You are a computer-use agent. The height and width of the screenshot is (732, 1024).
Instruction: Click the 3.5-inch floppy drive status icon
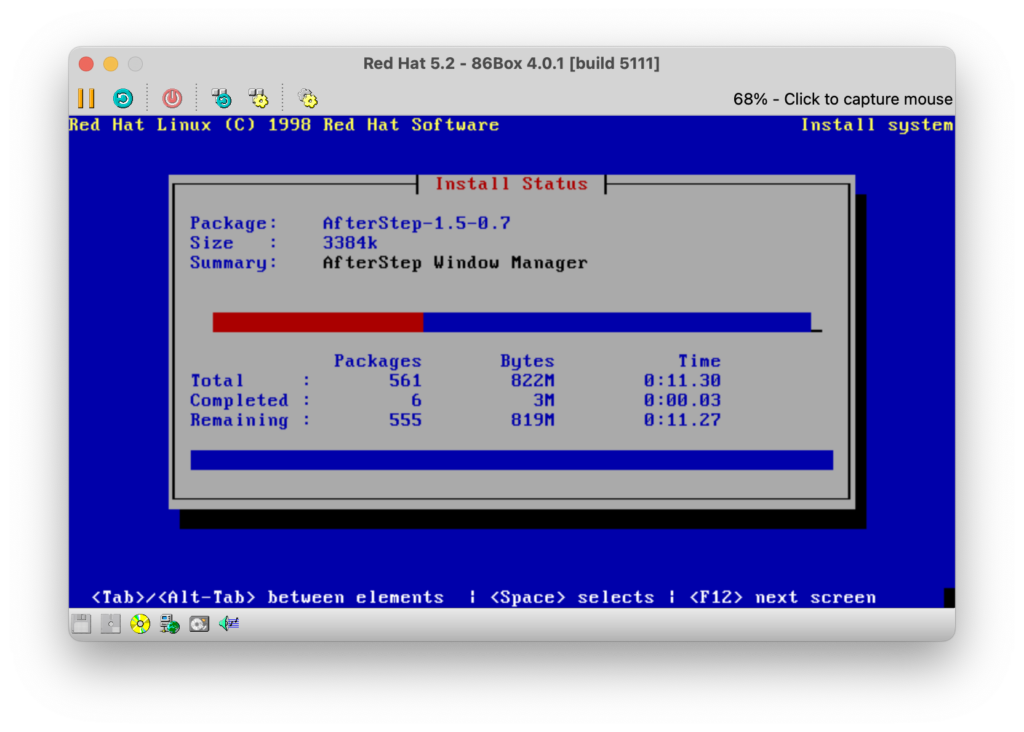(82, 624)
